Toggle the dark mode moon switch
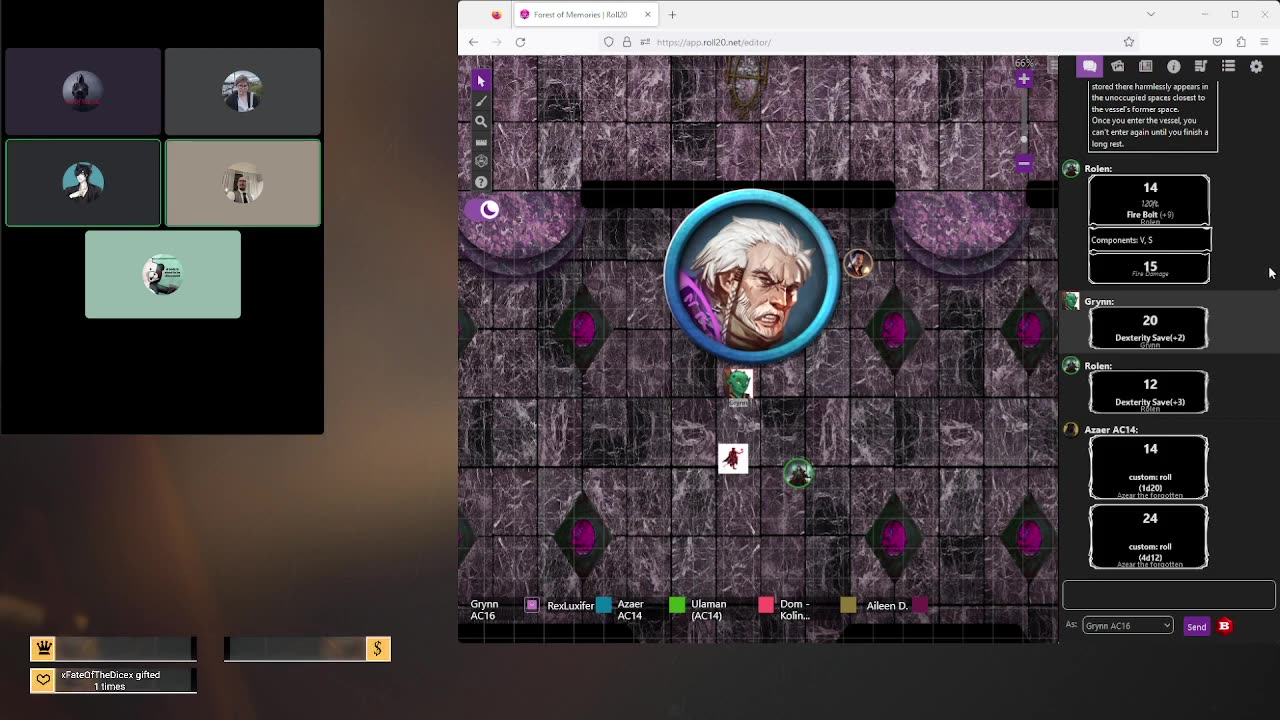This screenshot has width=1280, height=720. click(x=482, y=209)
